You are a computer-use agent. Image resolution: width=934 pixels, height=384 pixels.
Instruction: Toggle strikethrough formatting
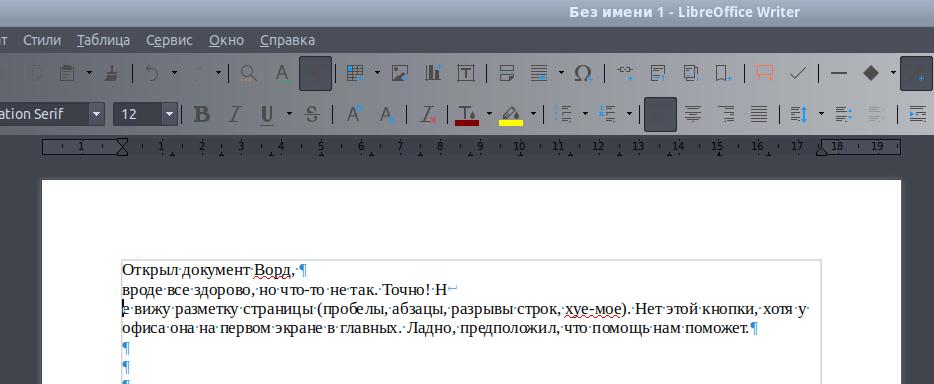(312, 114)
